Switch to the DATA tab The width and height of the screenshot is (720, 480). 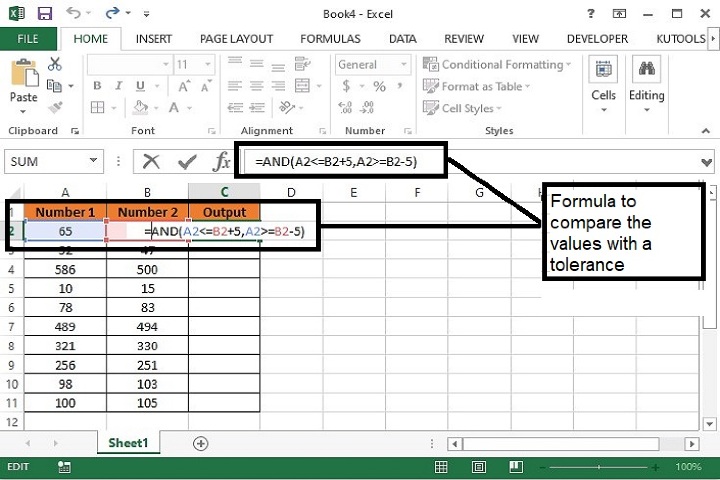point(403,39)
